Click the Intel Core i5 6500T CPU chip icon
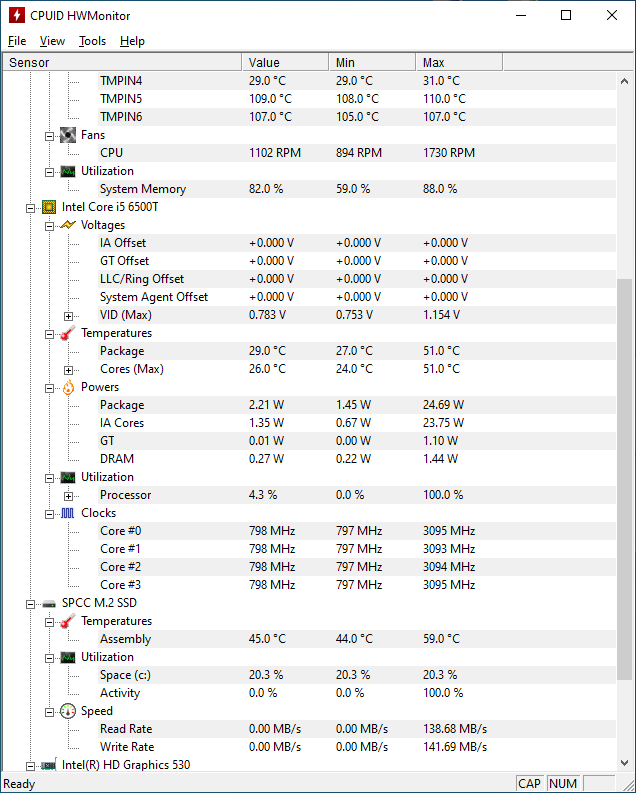Image resolution: width=636 pixels, height=793 pixels. point(49,207)
